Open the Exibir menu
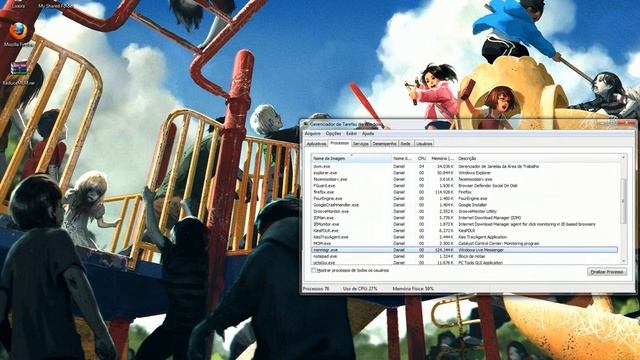This screenshot has width=640, height=360. pyautogui.click(x=351, y=133)
